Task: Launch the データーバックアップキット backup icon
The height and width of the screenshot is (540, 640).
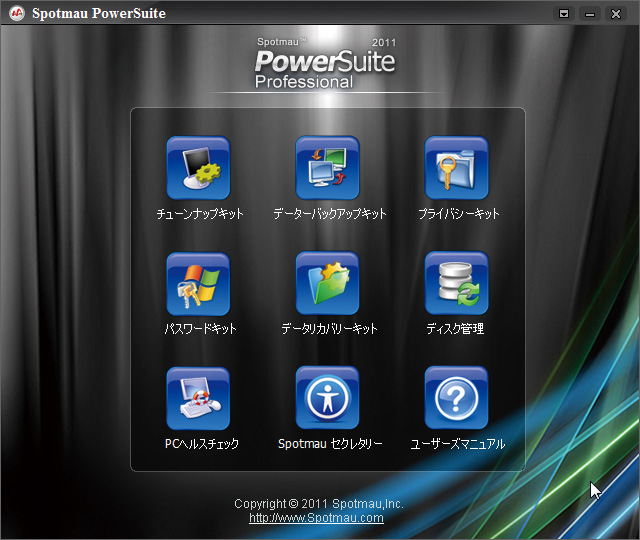Action: pyautogui.click(x=327, y=168)
